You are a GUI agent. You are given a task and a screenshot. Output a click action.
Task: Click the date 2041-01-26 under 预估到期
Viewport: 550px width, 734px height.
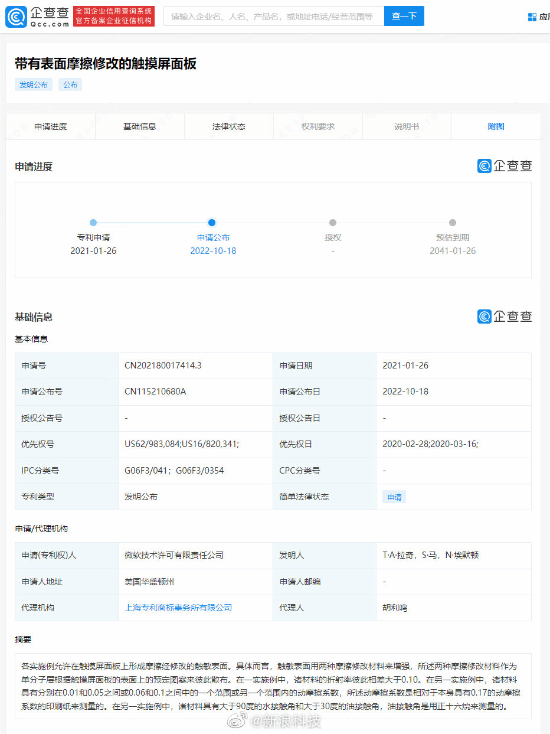click(453, 251)
